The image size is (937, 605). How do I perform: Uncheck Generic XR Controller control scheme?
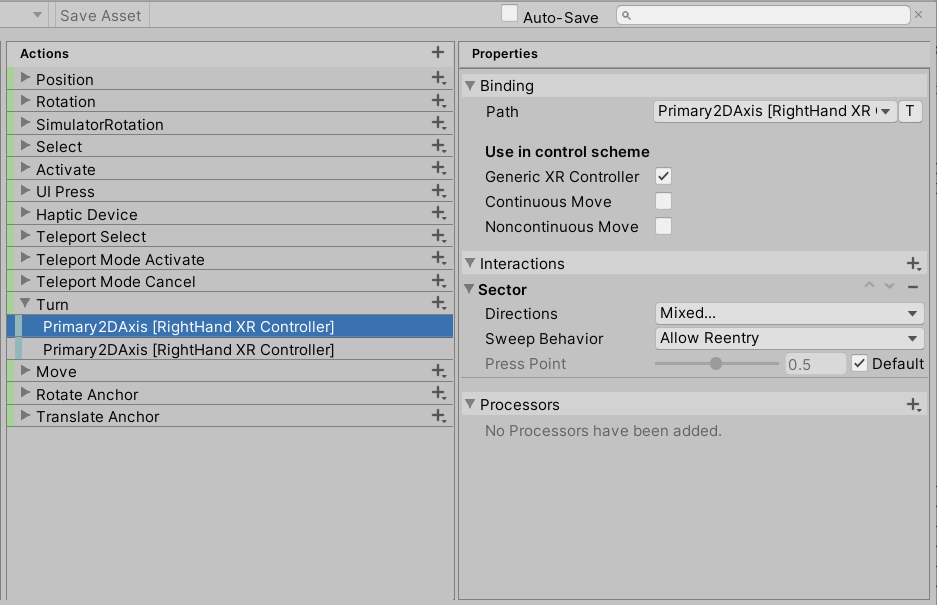663,176
